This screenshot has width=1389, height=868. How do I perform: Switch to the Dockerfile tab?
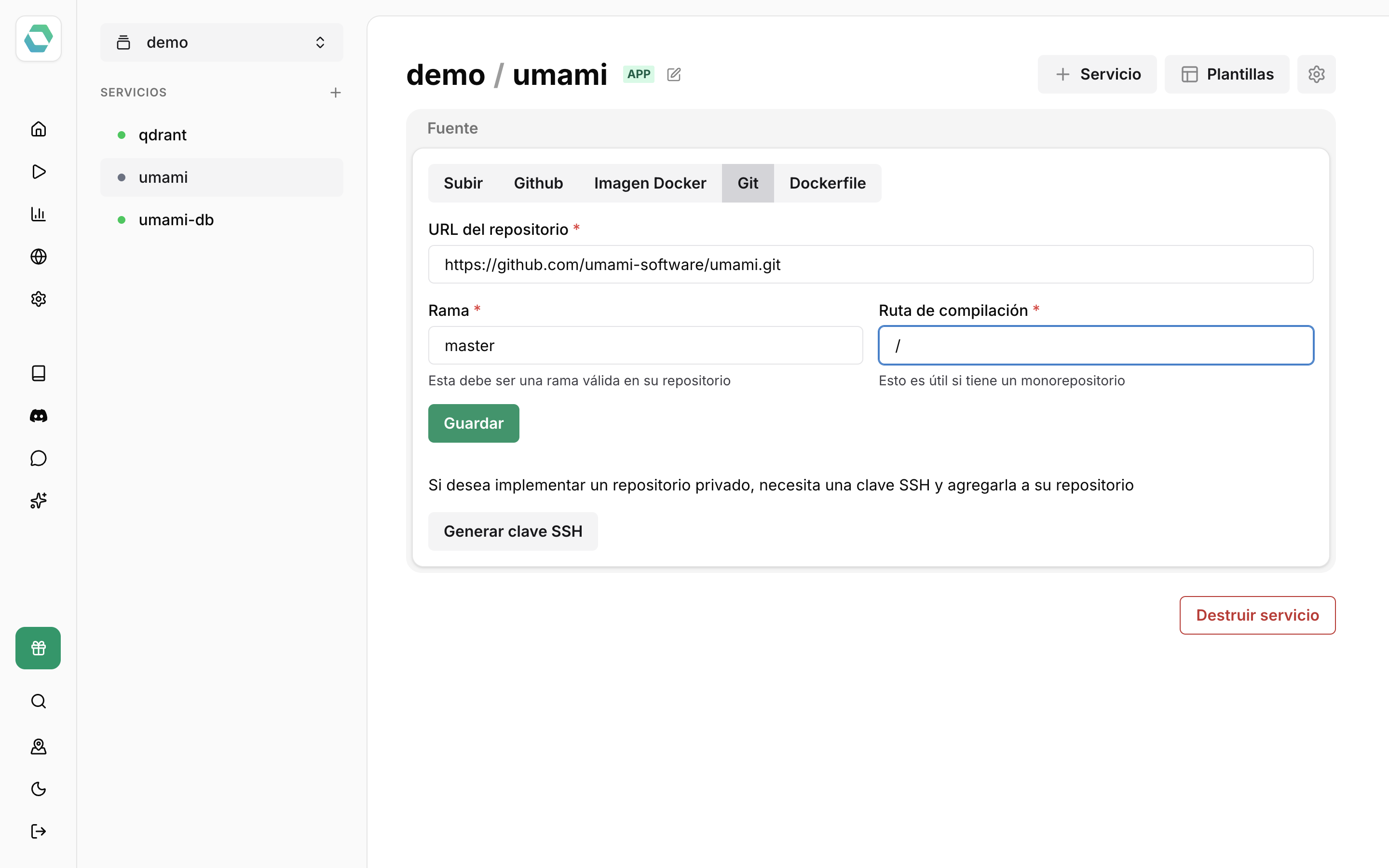click(x=827, y=183)
